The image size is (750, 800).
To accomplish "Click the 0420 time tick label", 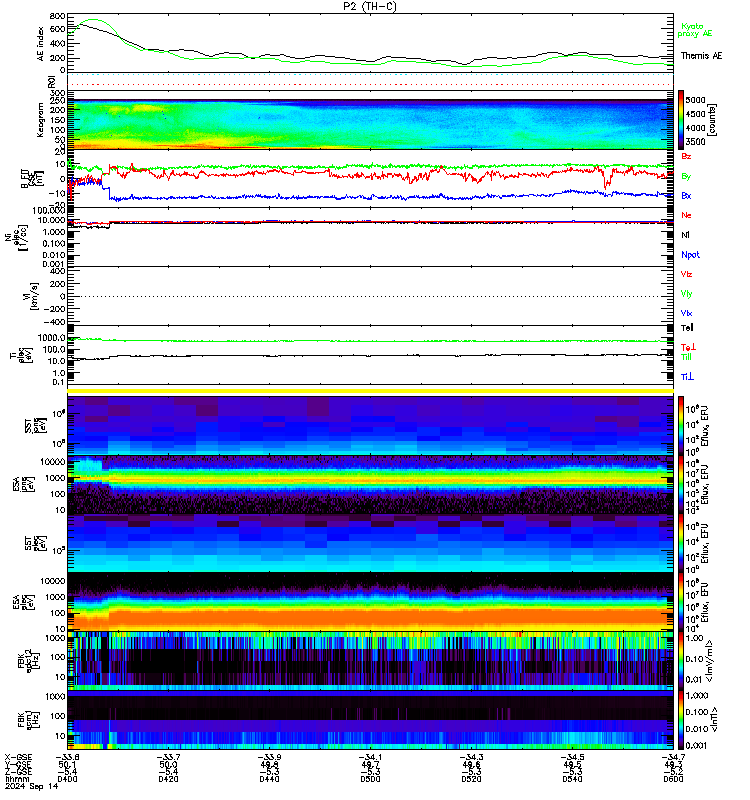I will point(168,779).
